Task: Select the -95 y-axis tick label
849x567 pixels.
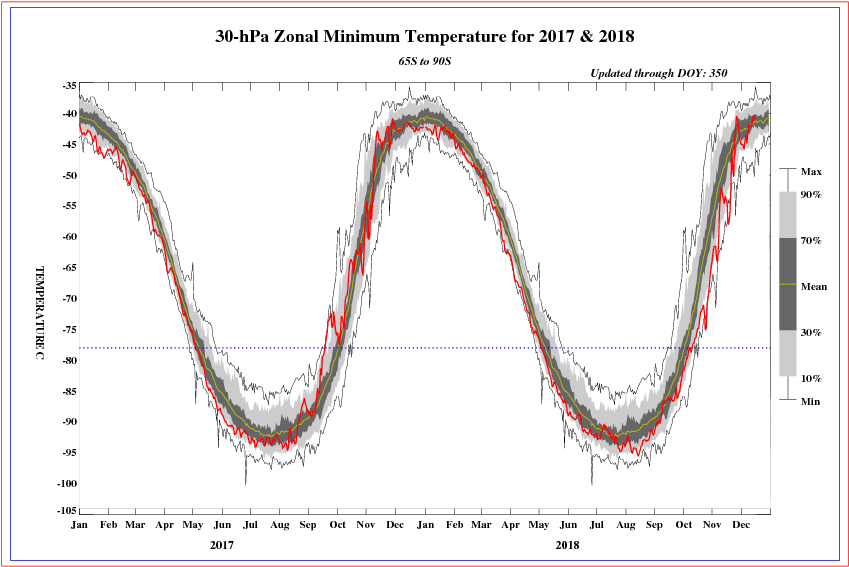Action: pyautogui.click(x=70, y=452)
